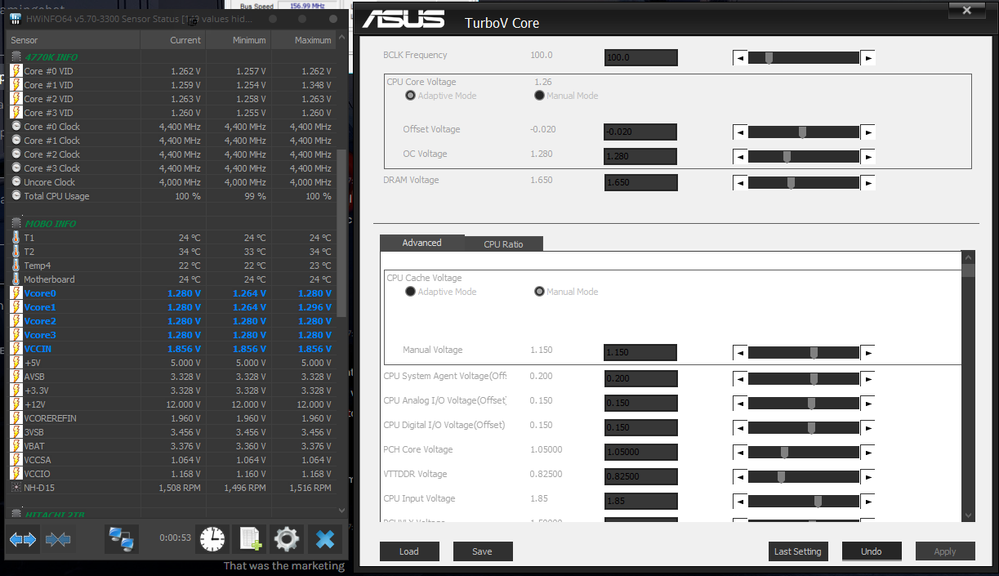This screenshot has width=999, height=576.
Task: Select Adaptive Mode for CPU Core Voltage
Action: coord(410,96)
